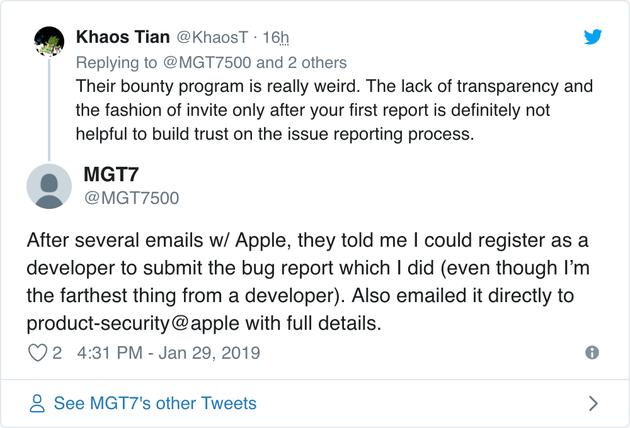The height and width of the screenshot is (428, 630).
Task: Open MGT7's default gray avatar
Action: pyautogui.click(x=48, y=187)
